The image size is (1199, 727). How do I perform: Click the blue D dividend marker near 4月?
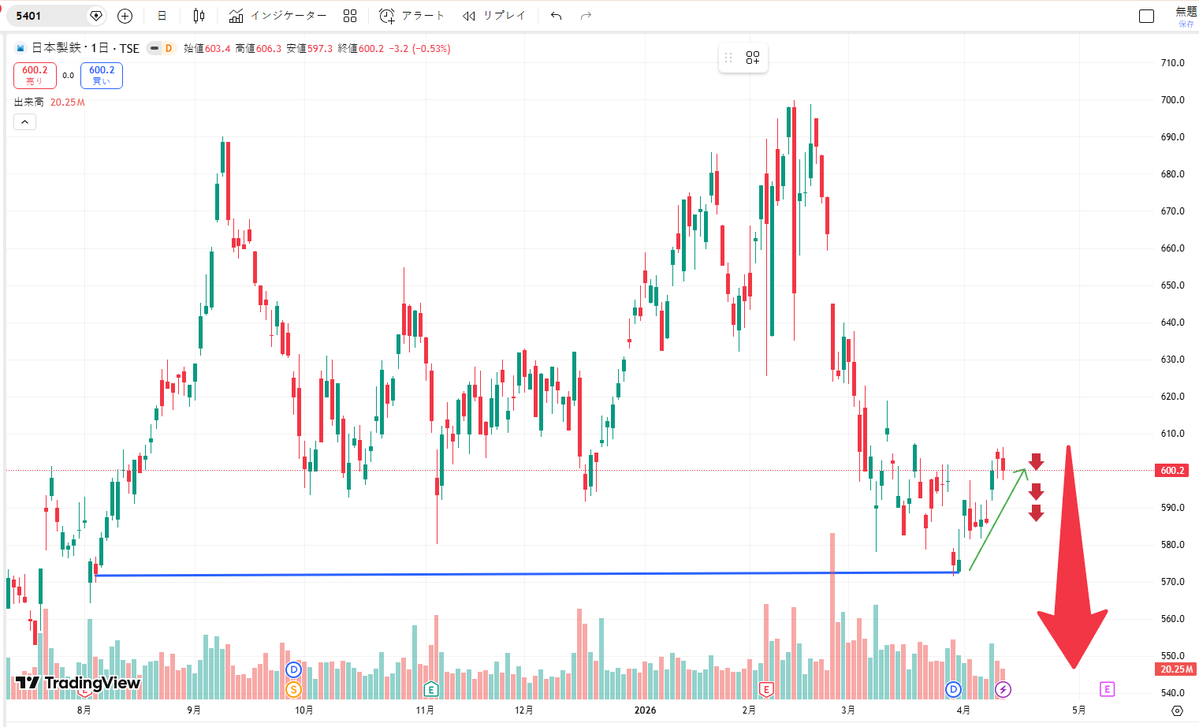pyautogui.click(x=953, y=690)
